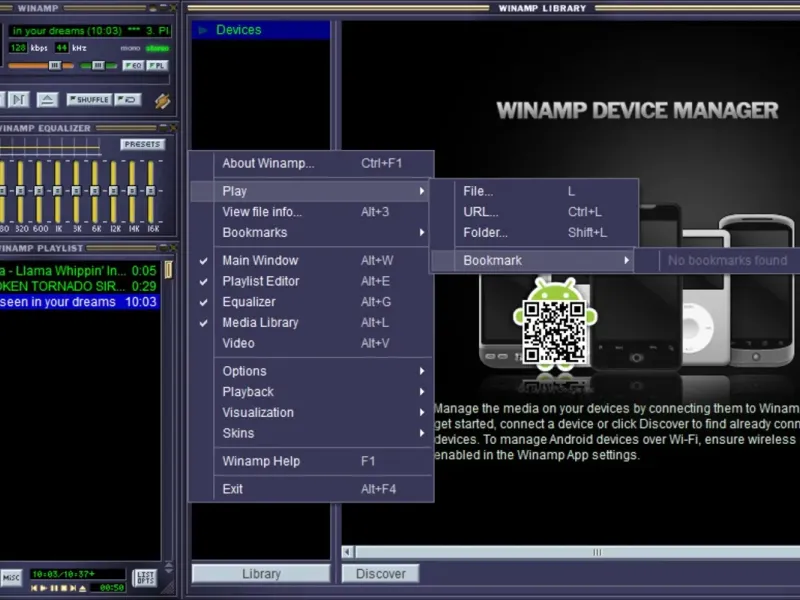The height and width of the screenshot is (600, 800).
Task: Click the Android QR code image
Action: click(555, 332)
